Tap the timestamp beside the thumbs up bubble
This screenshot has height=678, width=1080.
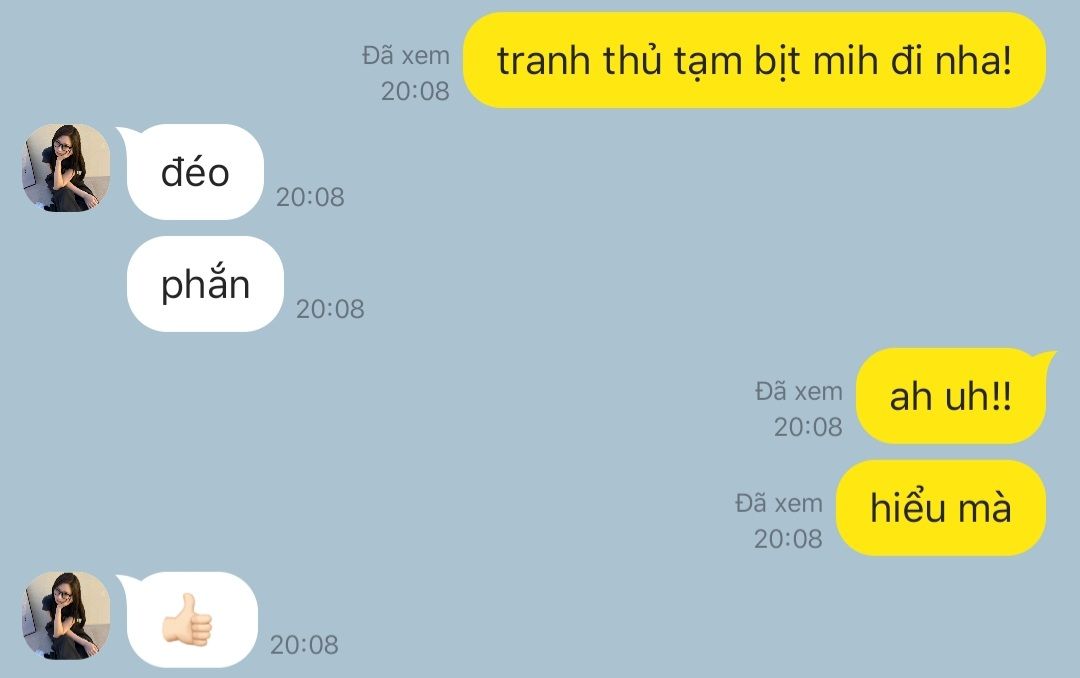(x=304, y=645)
